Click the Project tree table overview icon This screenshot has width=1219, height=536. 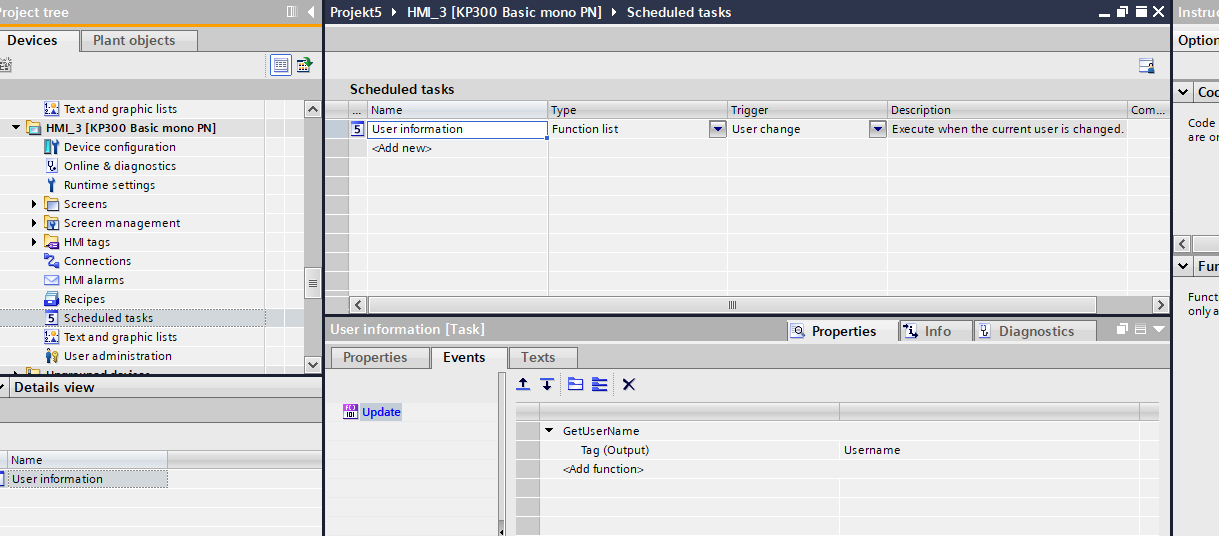pyautogui.click(x=281, y=65)
